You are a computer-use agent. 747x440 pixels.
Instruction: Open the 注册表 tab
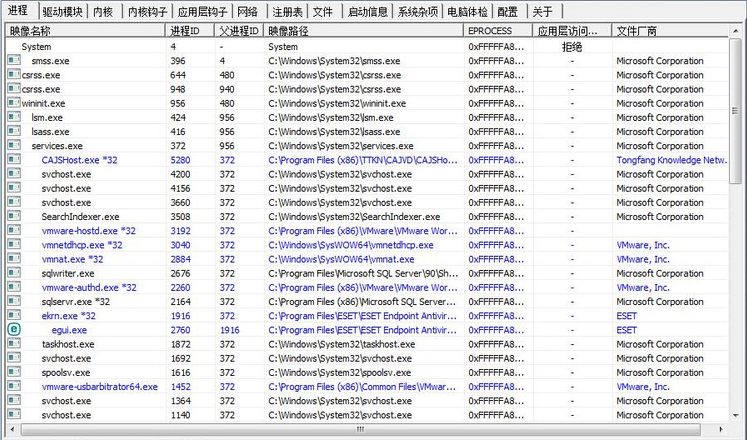[x=287, y=11]
